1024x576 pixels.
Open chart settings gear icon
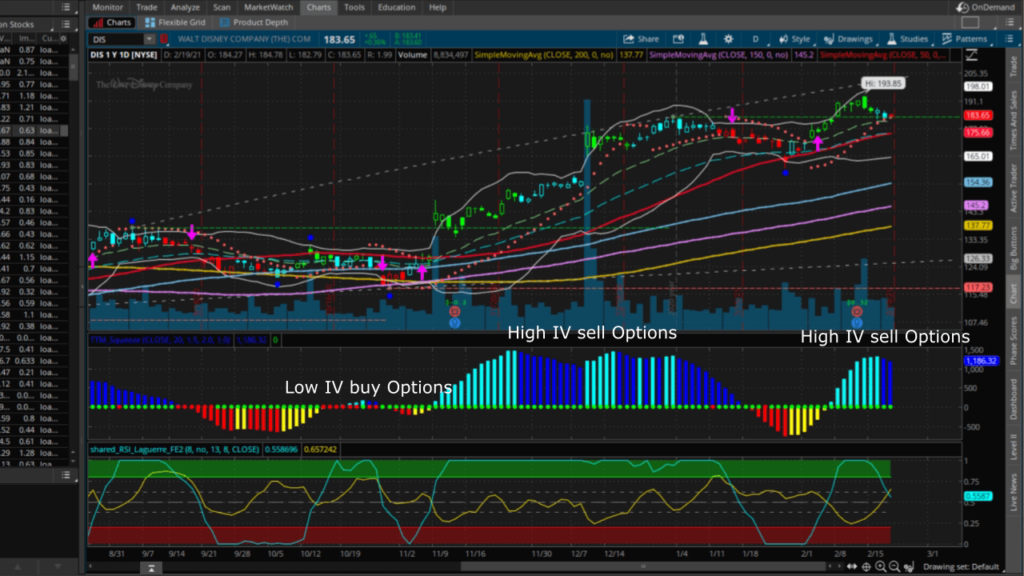pos(728,39)
